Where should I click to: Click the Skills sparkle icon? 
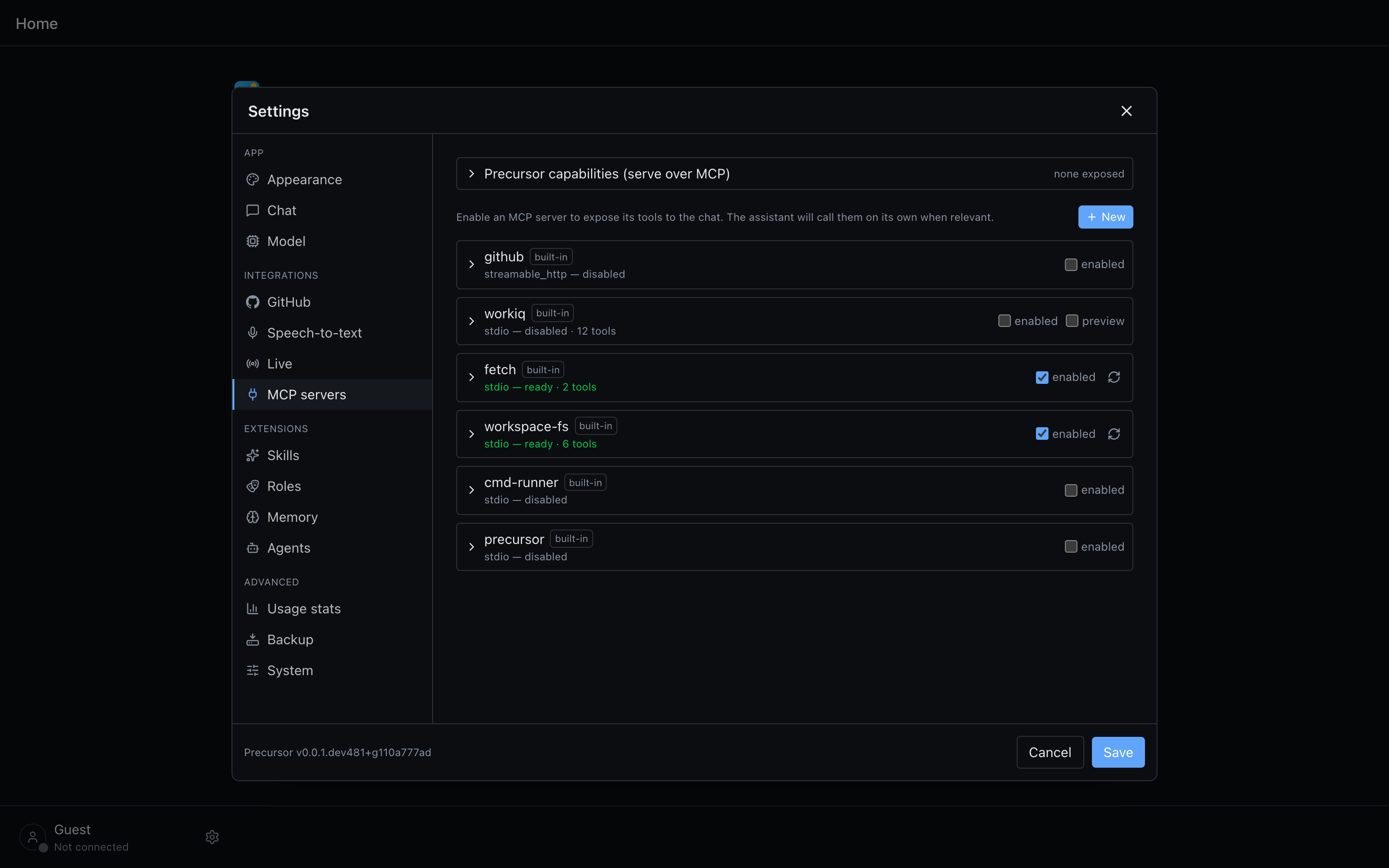(x=253, y=455)
